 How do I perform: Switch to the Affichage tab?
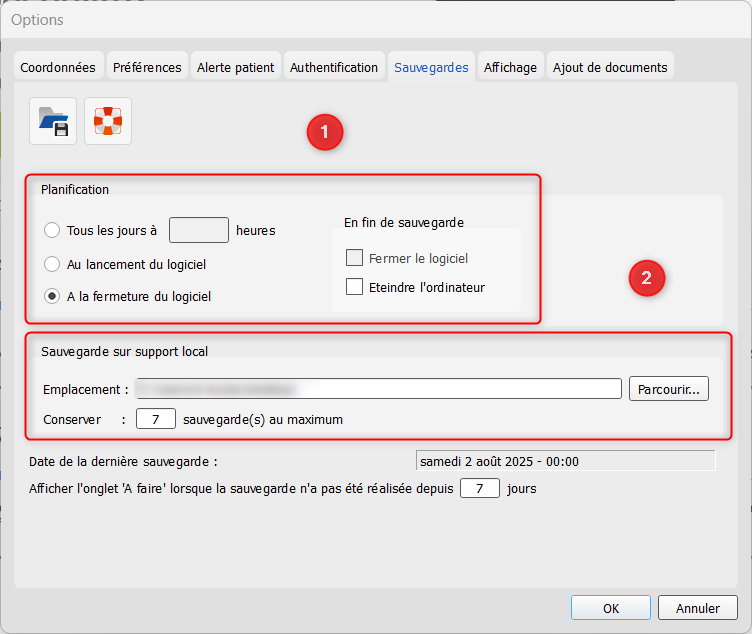pos(510,67)
